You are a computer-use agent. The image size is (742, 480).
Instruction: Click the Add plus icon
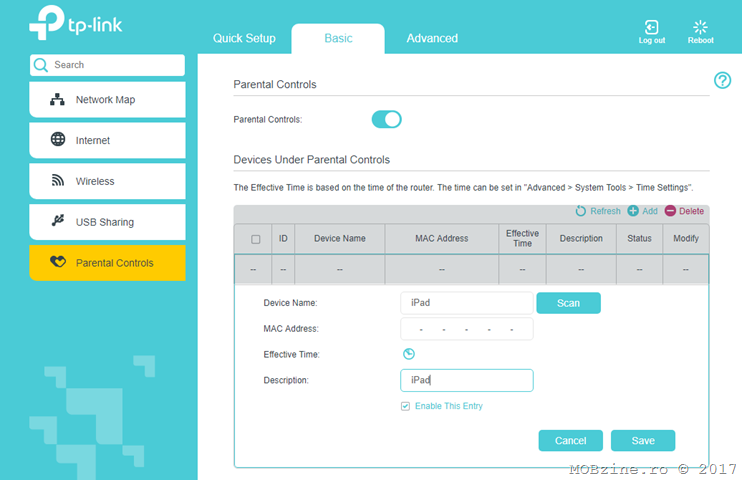coord(633,211)
